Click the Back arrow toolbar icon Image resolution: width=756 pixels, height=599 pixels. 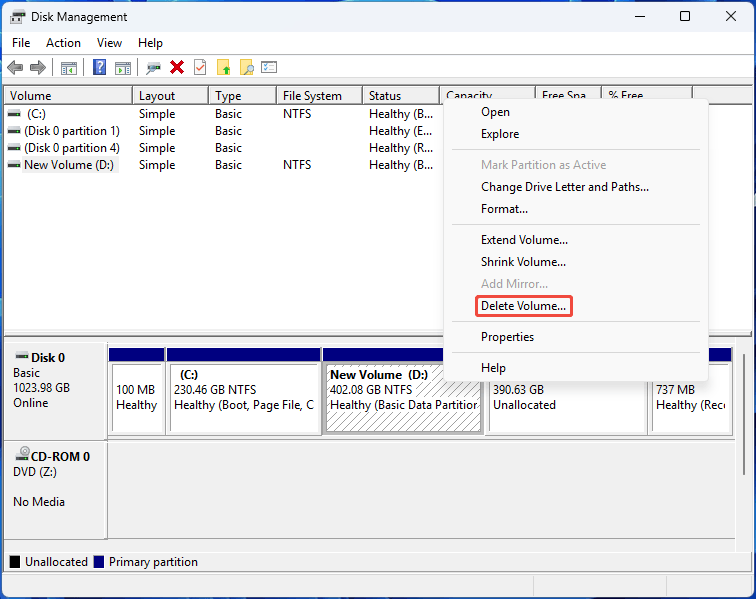point(15,68)
